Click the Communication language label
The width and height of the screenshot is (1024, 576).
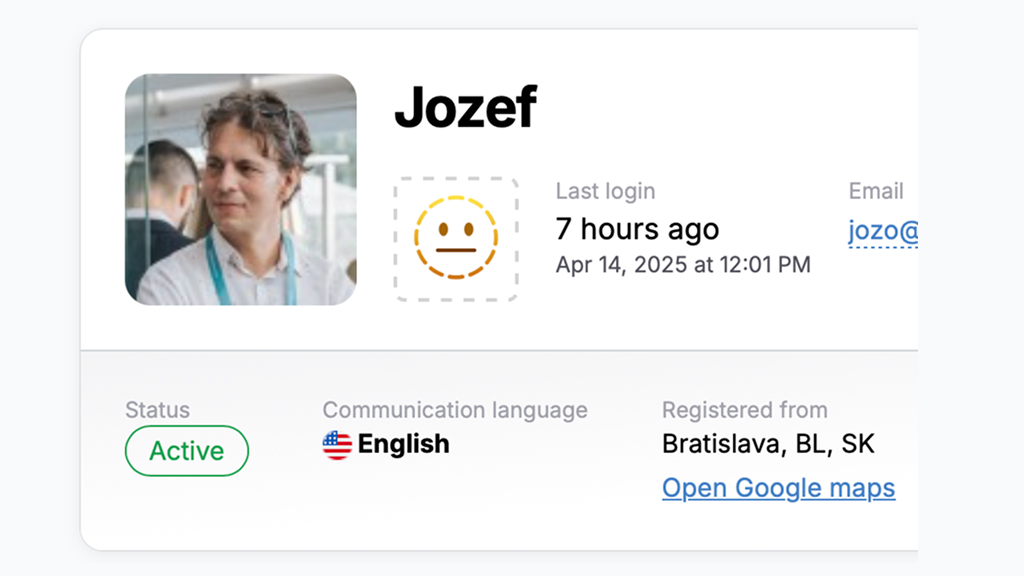click(455, 410)
